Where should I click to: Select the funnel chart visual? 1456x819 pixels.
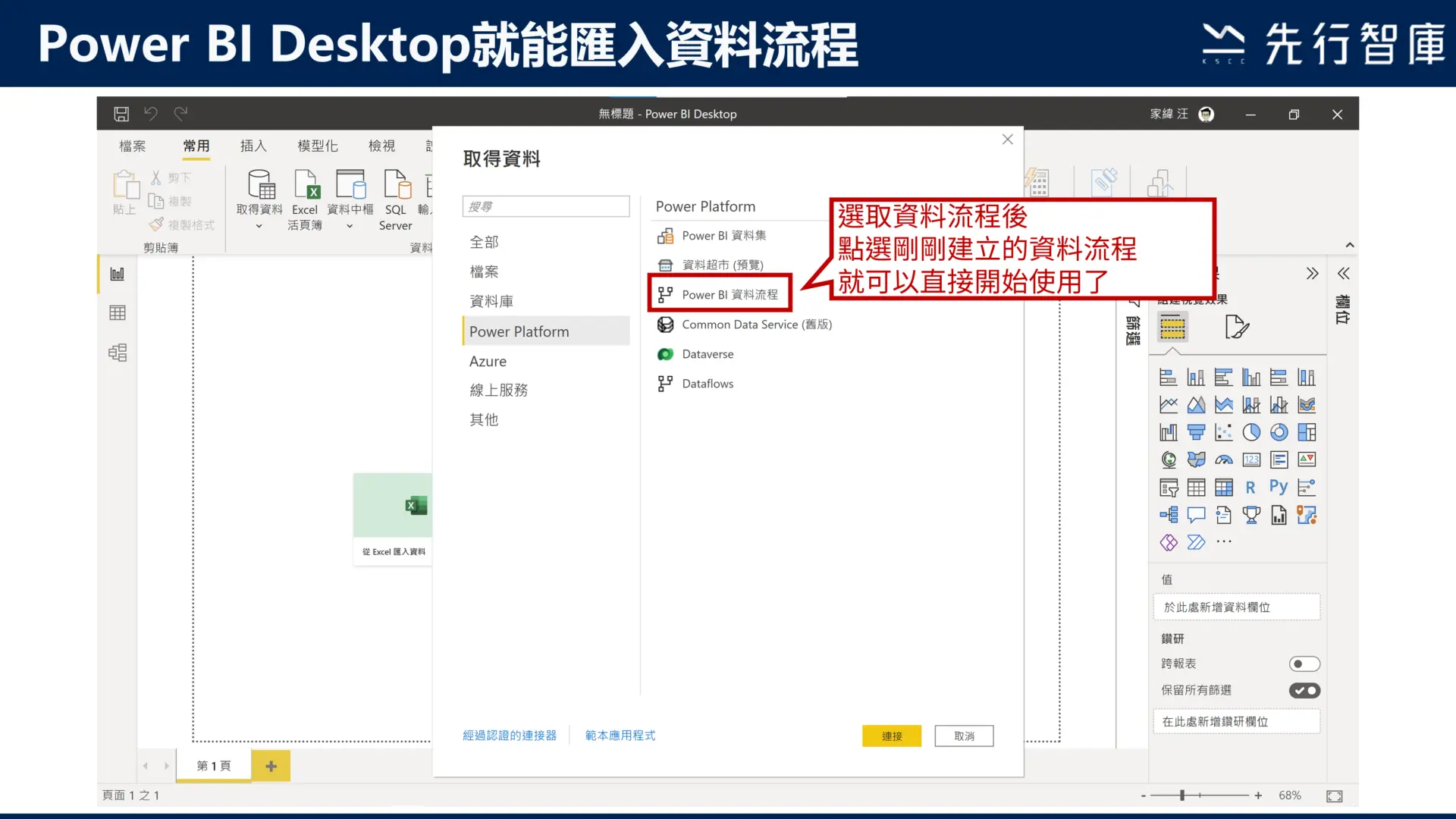(1196, 432)
